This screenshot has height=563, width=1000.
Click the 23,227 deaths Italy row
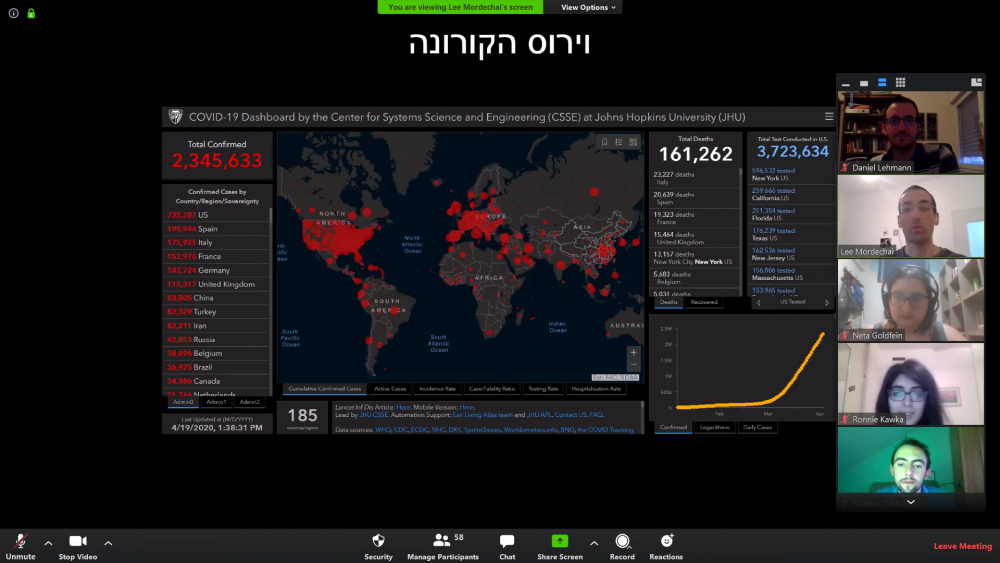695,178
